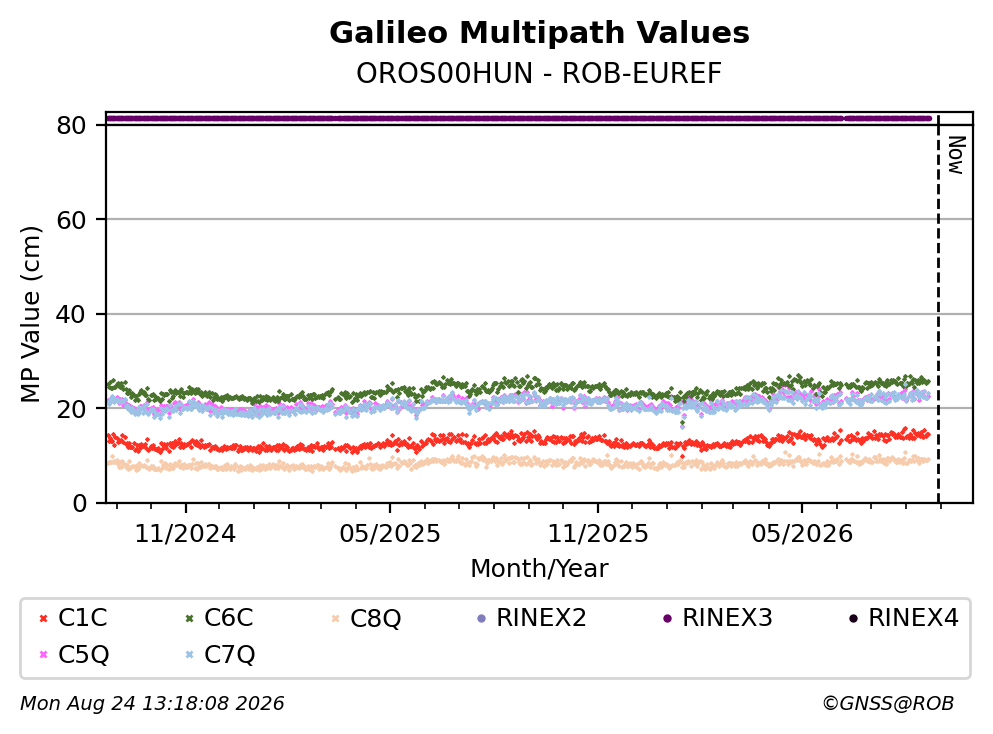Click the C1C red legend marker
The height and width of the screenshot is (734, 993).
(43, 619)
